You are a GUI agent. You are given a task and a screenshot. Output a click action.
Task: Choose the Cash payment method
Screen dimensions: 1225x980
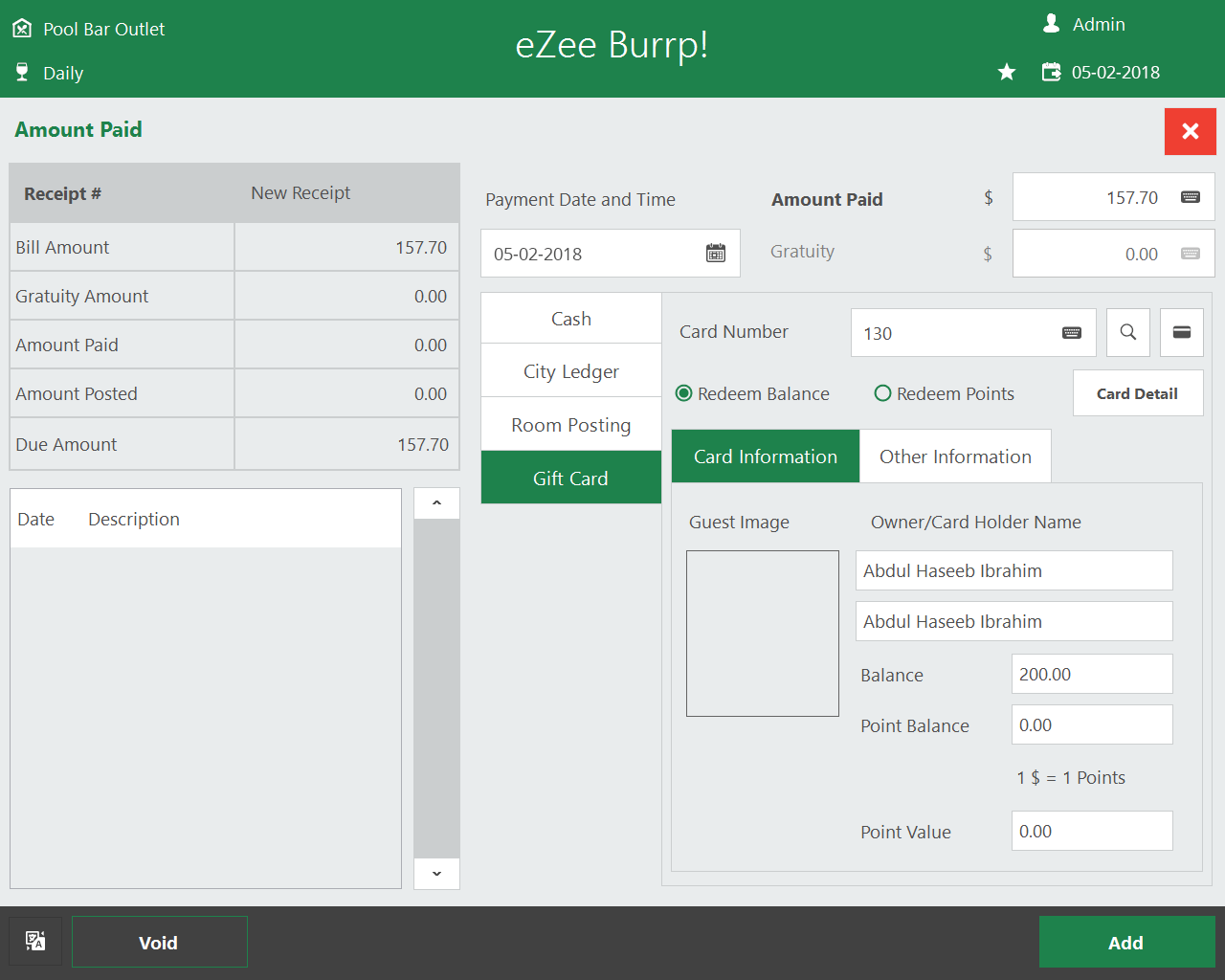(x=571, y=319)
